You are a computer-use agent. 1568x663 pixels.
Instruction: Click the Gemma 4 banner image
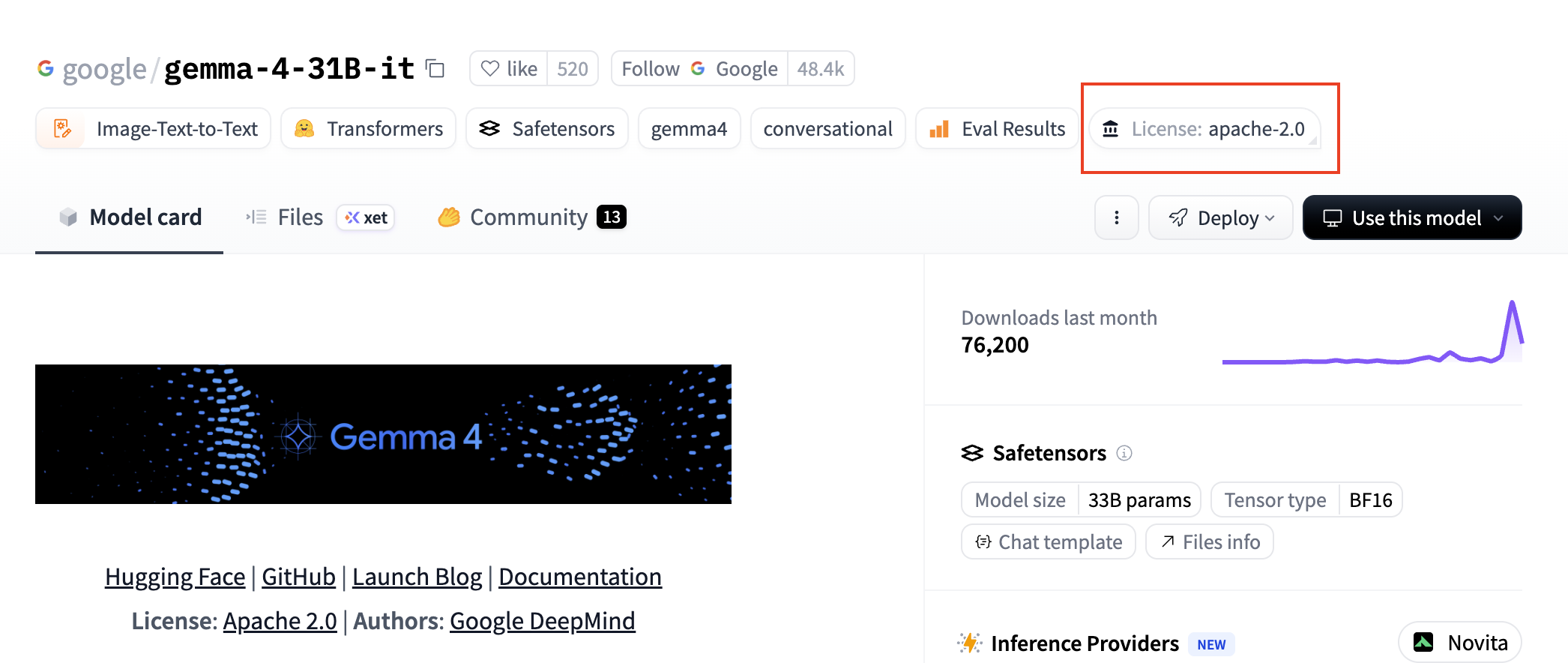(x=383, y=434)
